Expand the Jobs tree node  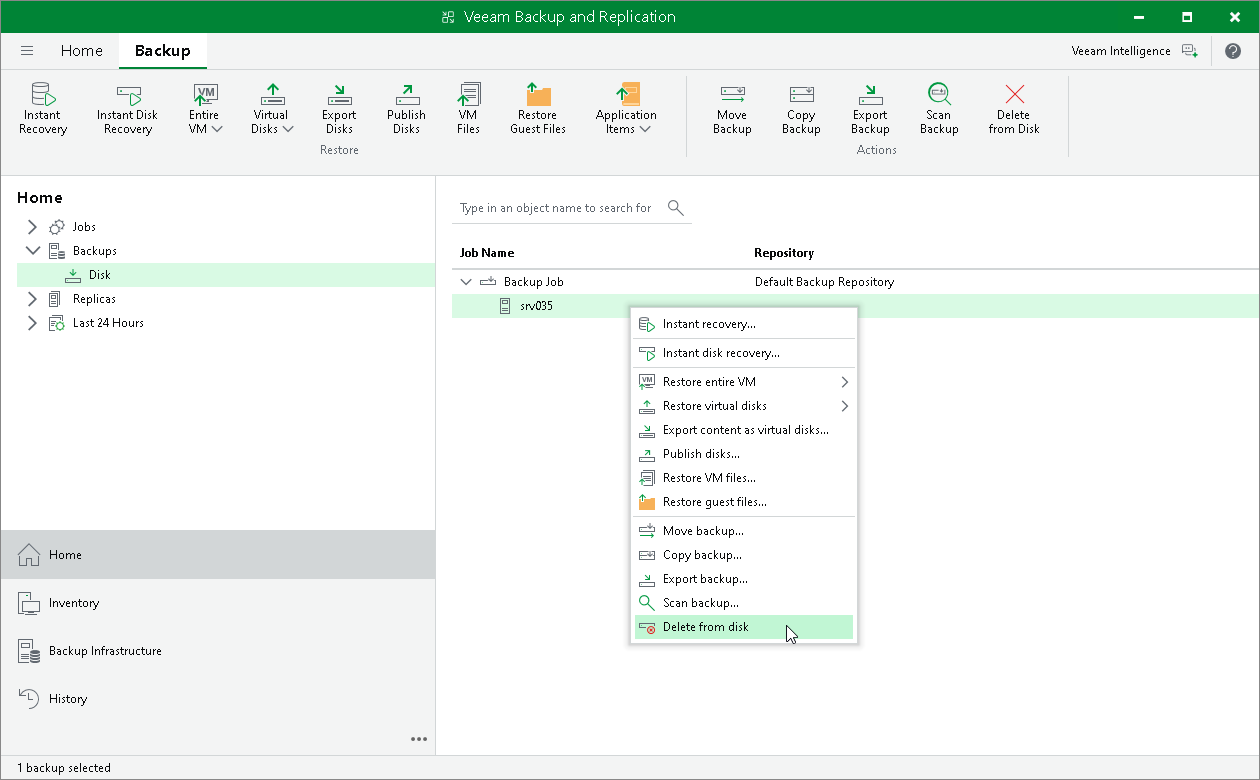click(33, 227)
